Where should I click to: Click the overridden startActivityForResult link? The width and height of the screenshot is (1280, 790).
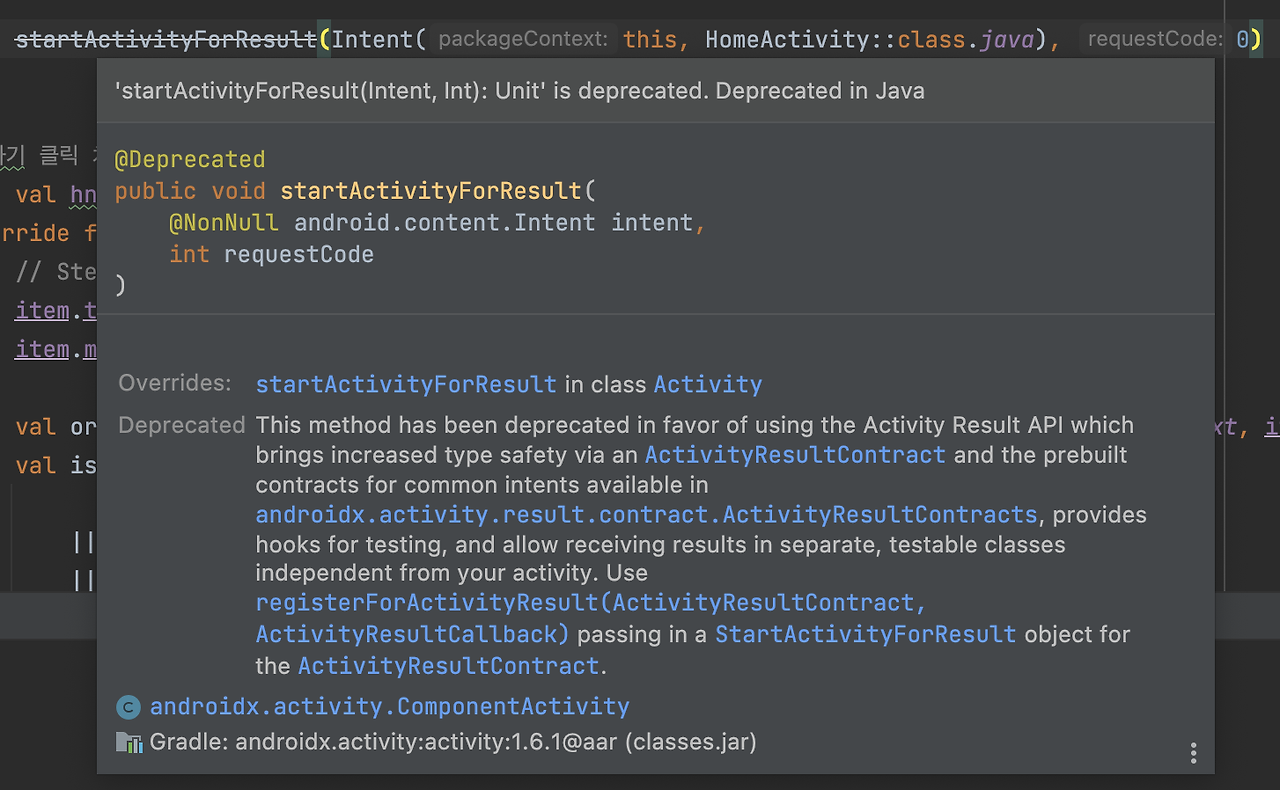pyautogui.click(x=405, y=384)
